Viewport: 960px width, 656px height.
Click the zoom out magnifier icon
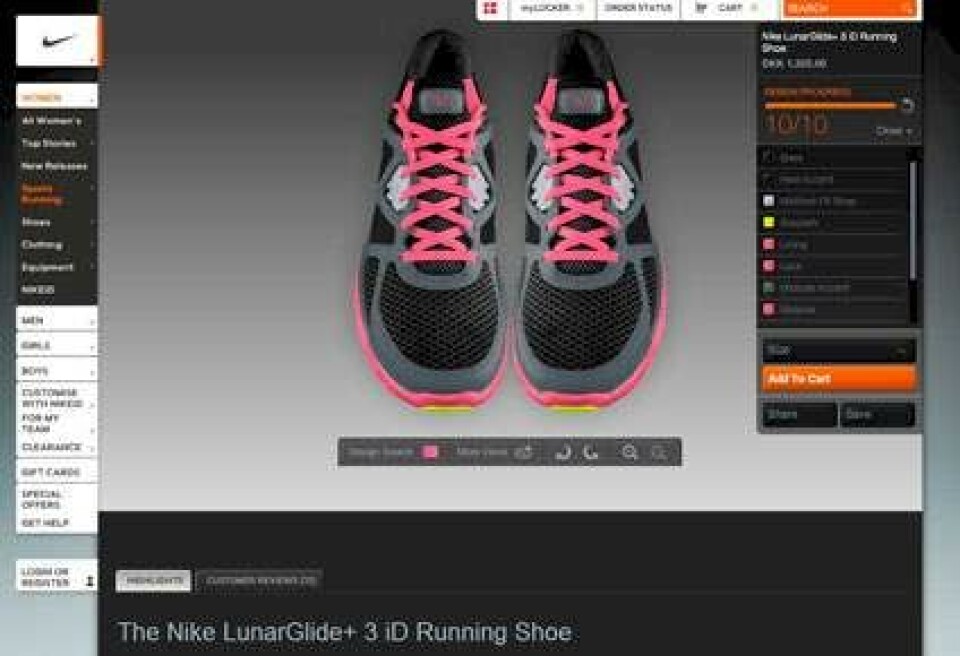pyautogui.click(x=659, y=453)
